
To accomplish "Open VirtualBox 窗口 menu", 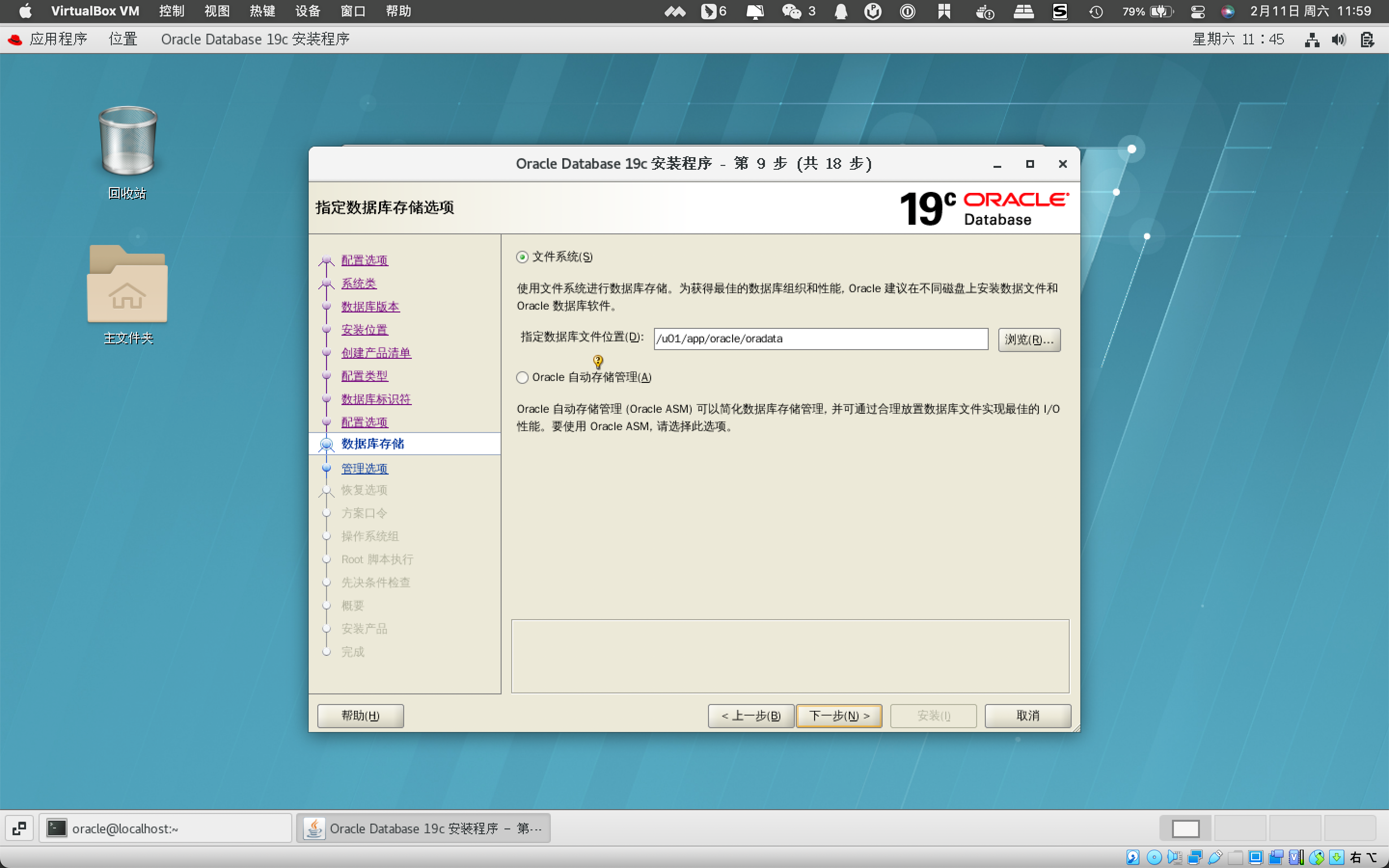I will tap(353, 11).
